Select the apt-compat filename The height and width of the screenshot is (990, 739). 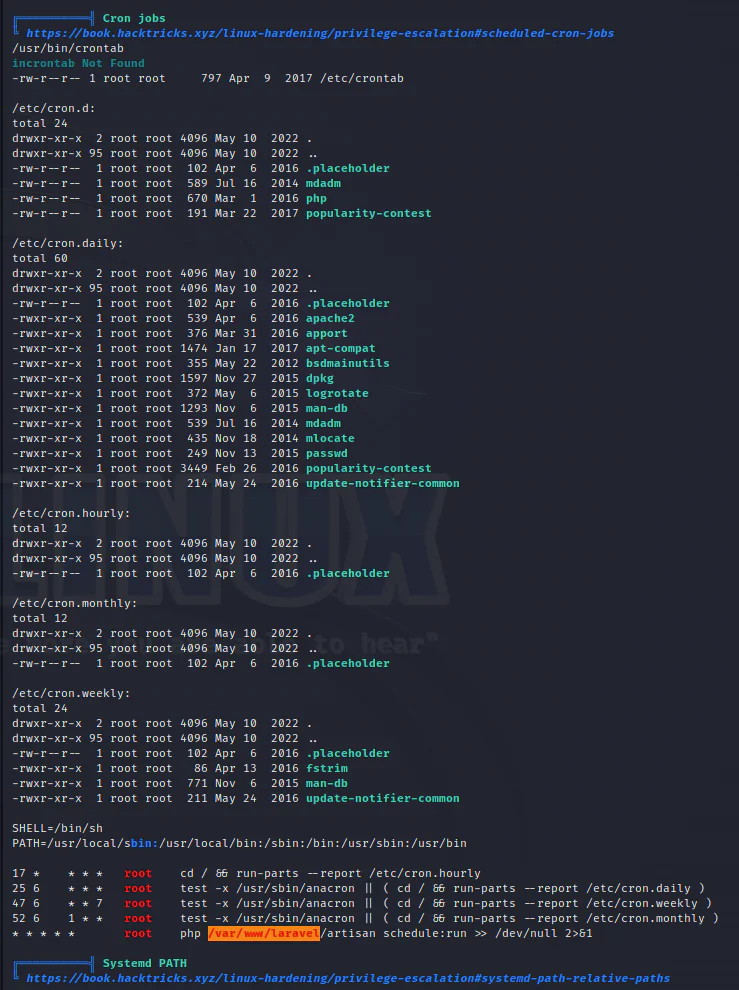340,349
